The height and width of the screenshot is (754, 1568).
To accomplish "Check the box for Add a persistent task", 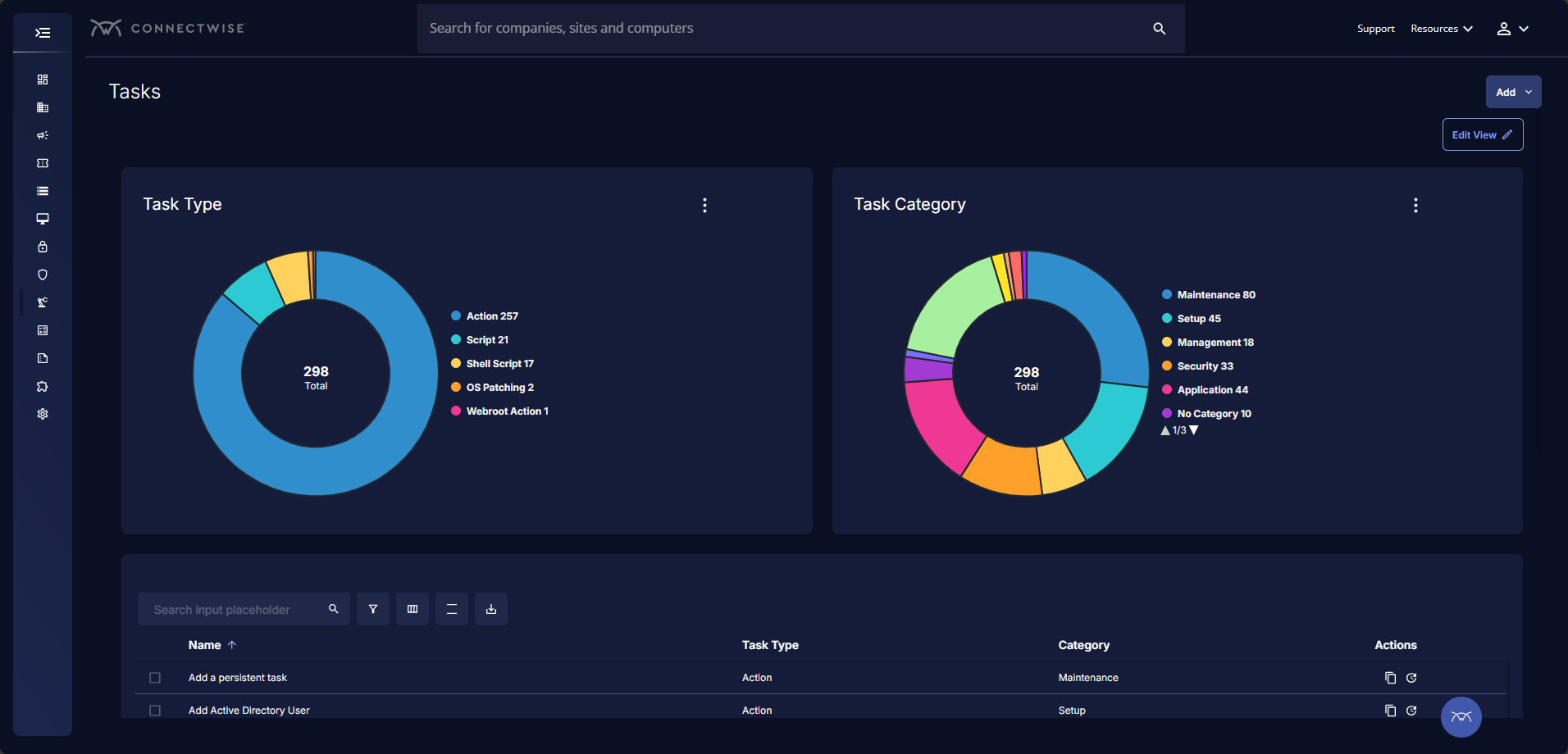I will click(x=155, y=678).
